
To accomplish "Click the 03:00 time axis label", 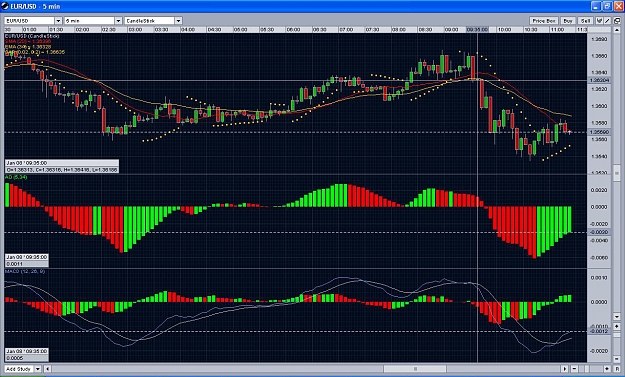I will pos(135,29).
